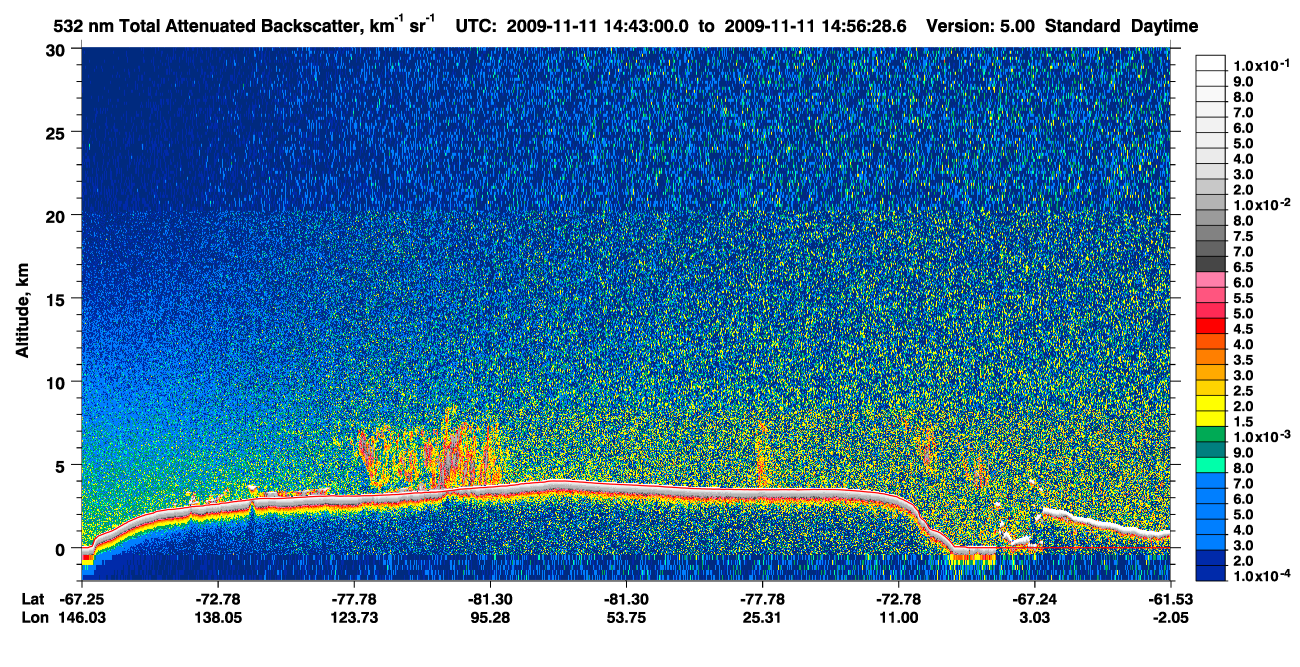Click the 'Standard' word in the header

(1083, 26)
